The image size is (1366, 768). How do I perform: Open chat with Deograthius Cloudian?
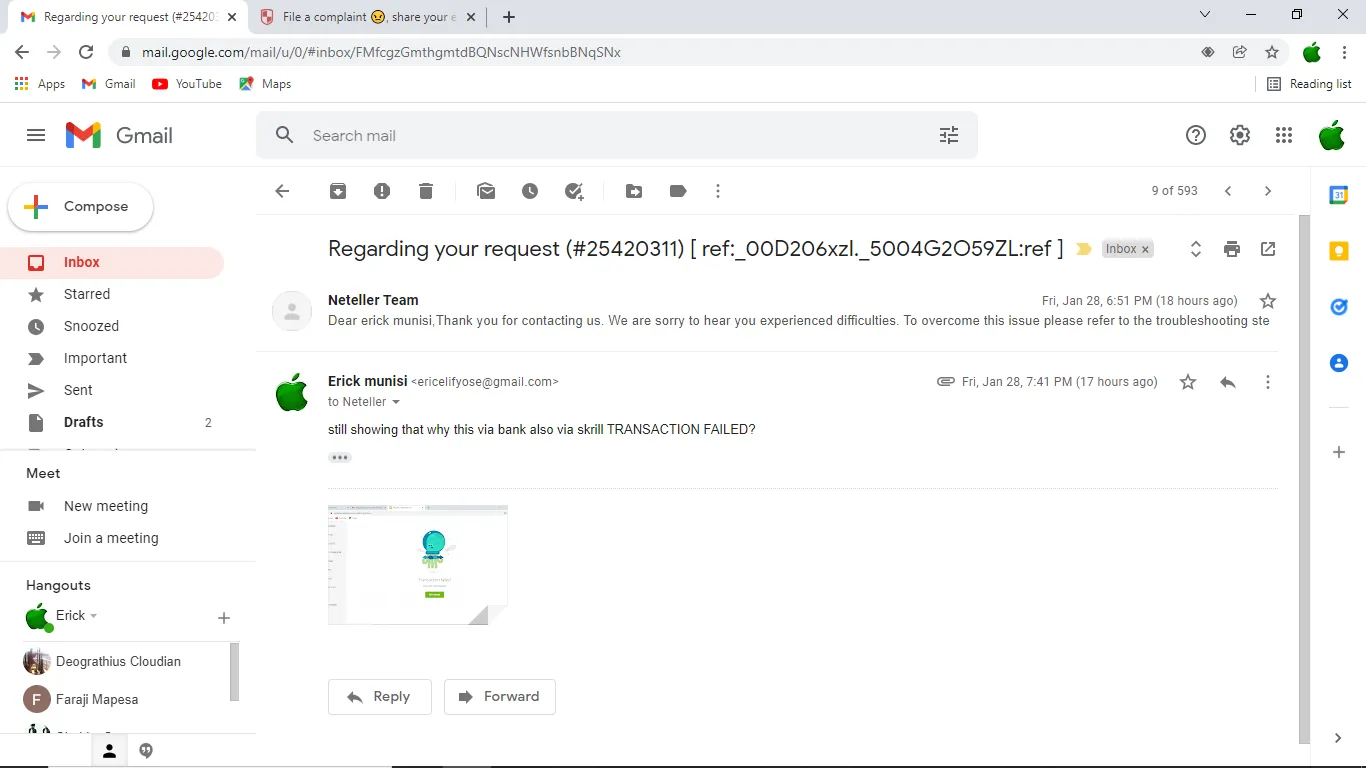pyautogui.click(x=118, y=662)
